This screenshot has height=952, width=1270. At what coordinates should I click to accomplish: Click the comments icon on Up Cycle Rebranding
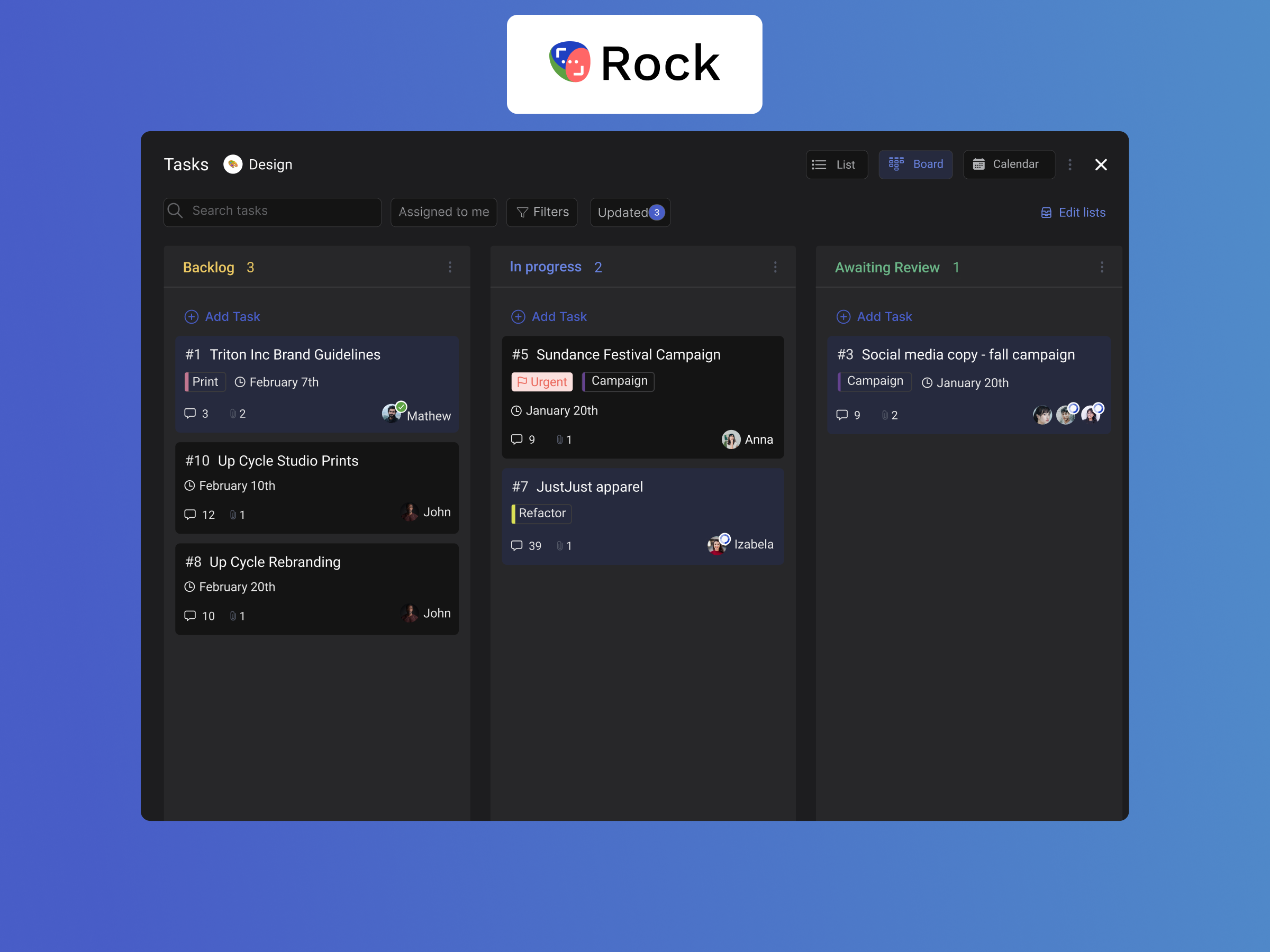tap(190, 615)
